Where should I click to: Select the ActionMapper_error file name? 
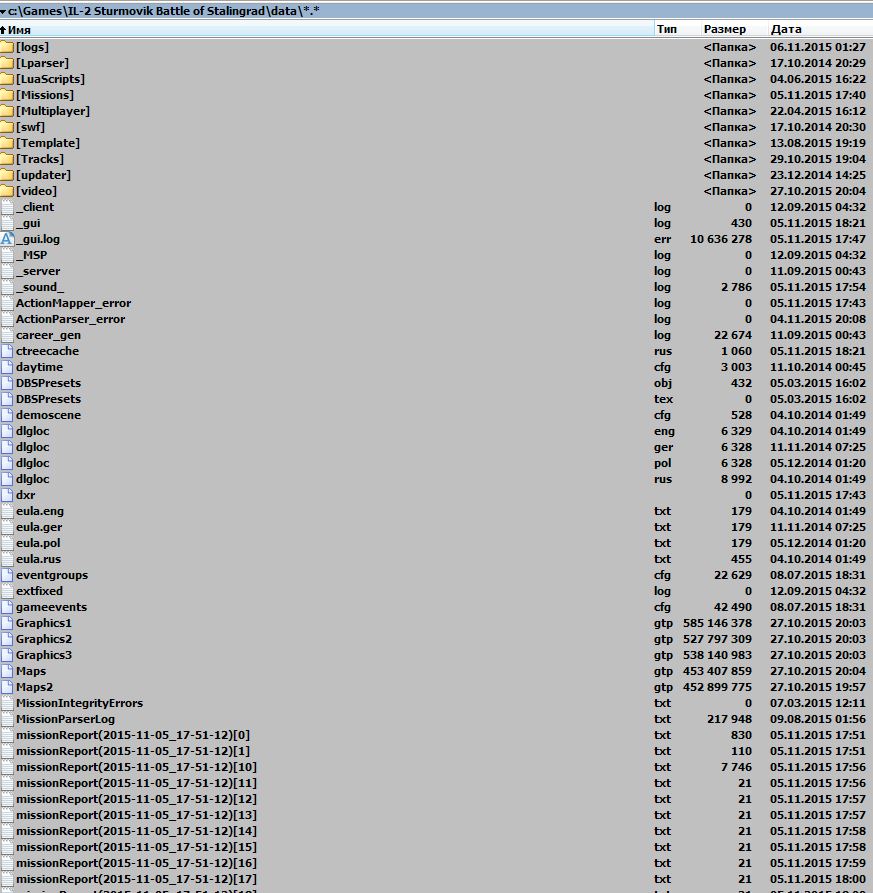click(73, 303)
